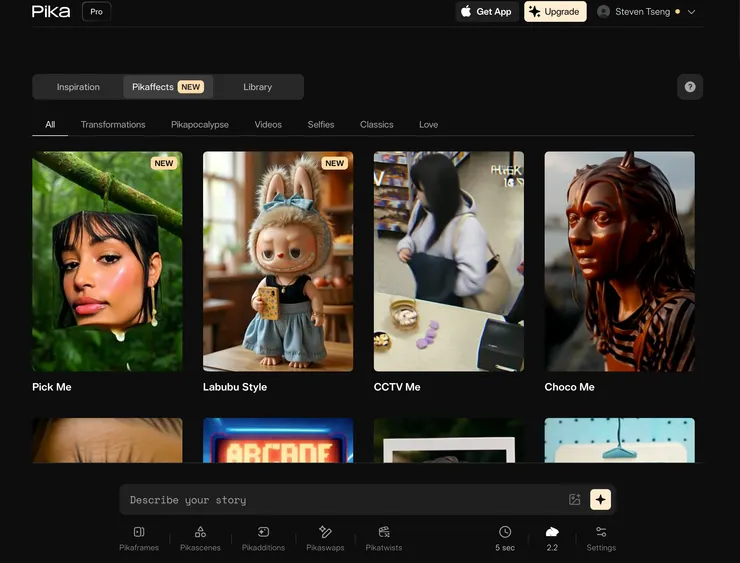Screen dimensions: 740x563
Task: Select the Transformations category filter
Action: (113, 125)
